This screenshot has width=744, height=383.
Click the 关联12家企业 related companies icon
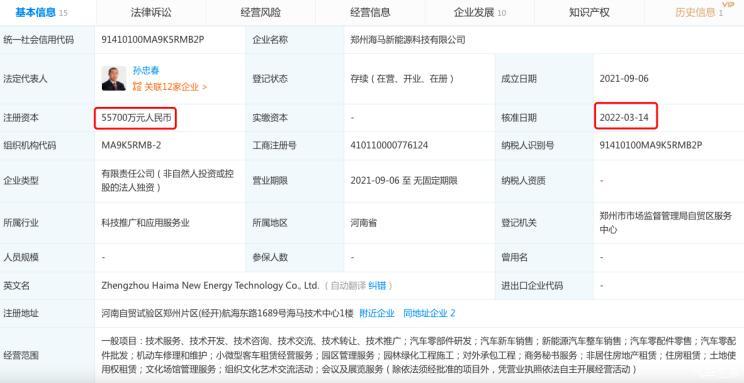coord(137,87)
